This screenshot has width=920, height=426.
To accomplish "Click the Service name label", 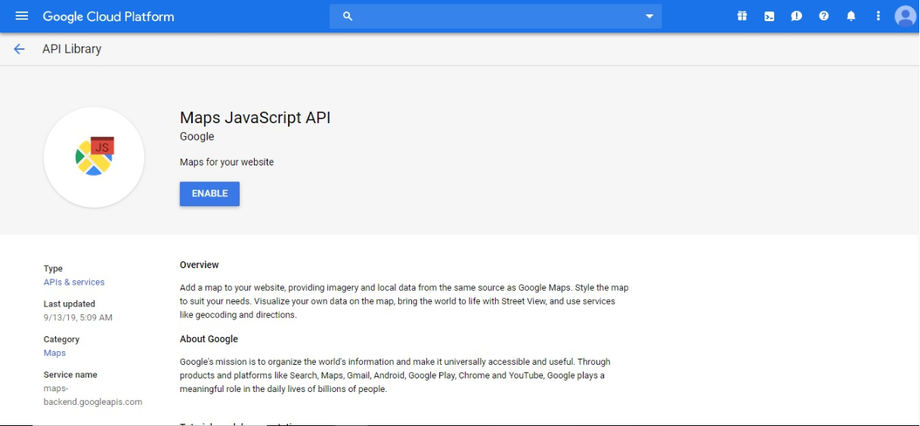I will pos(70,375).
